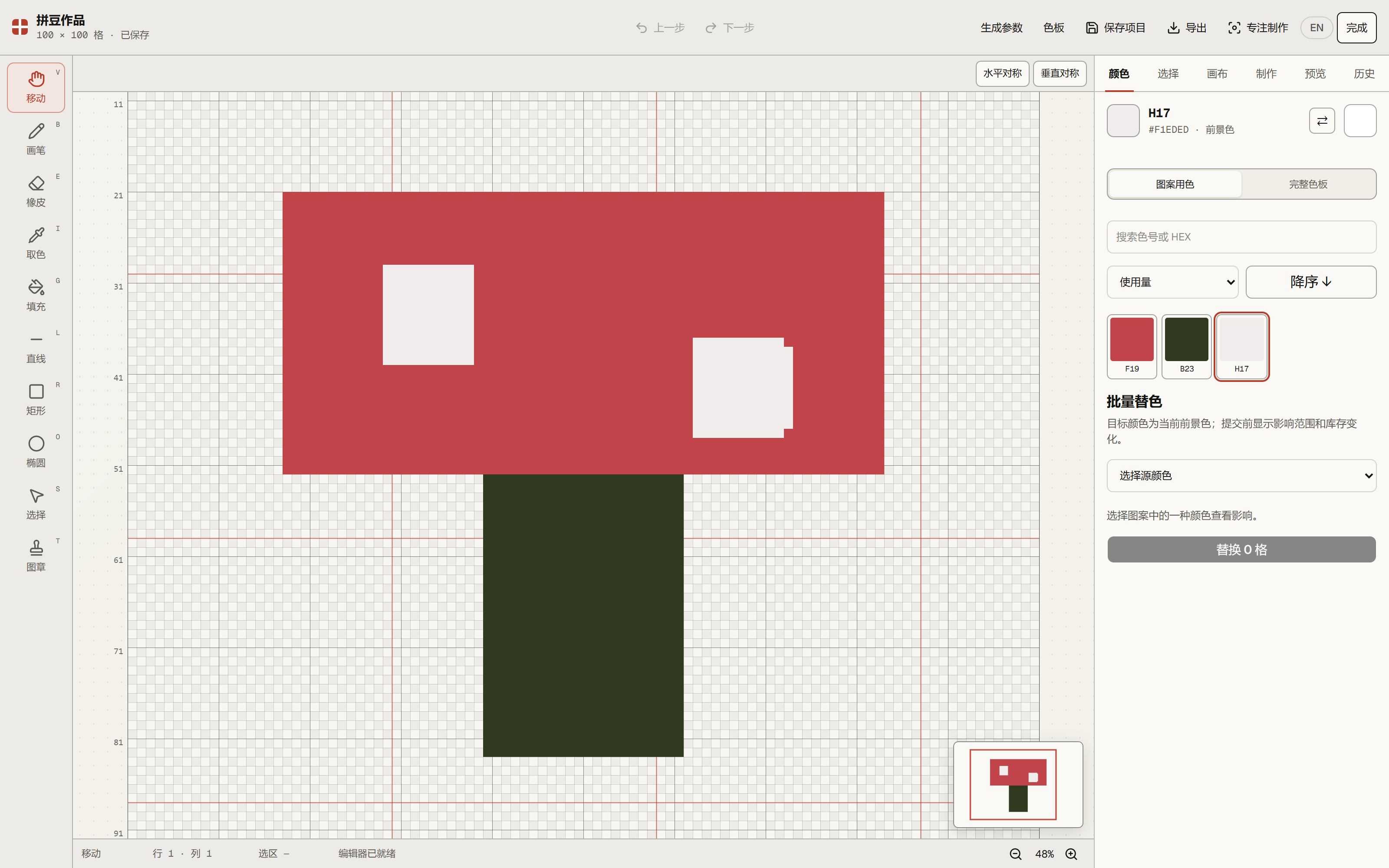Select the 画笔 pencil tool
Image resolution: width=1389 pixels, height=868 pixels.
point(36,139)
